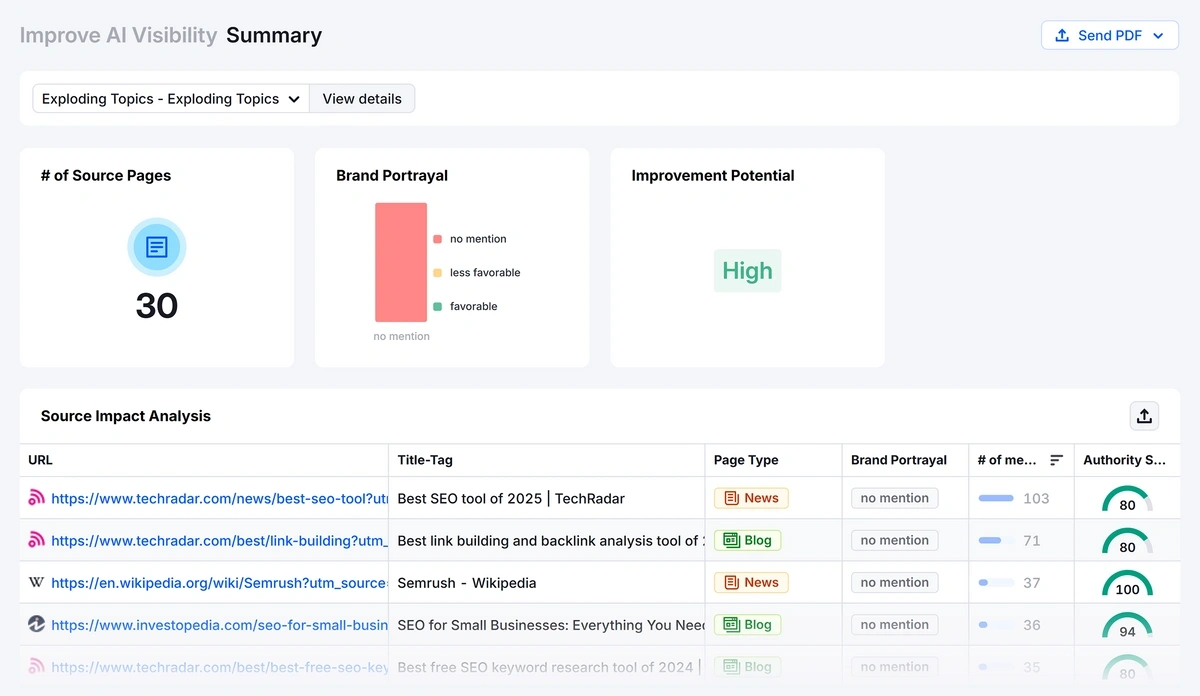Click the Blog tag in link building row
Image resolution: width=1200 pixels, height=696 pixels.
click(x=747, y=540)
